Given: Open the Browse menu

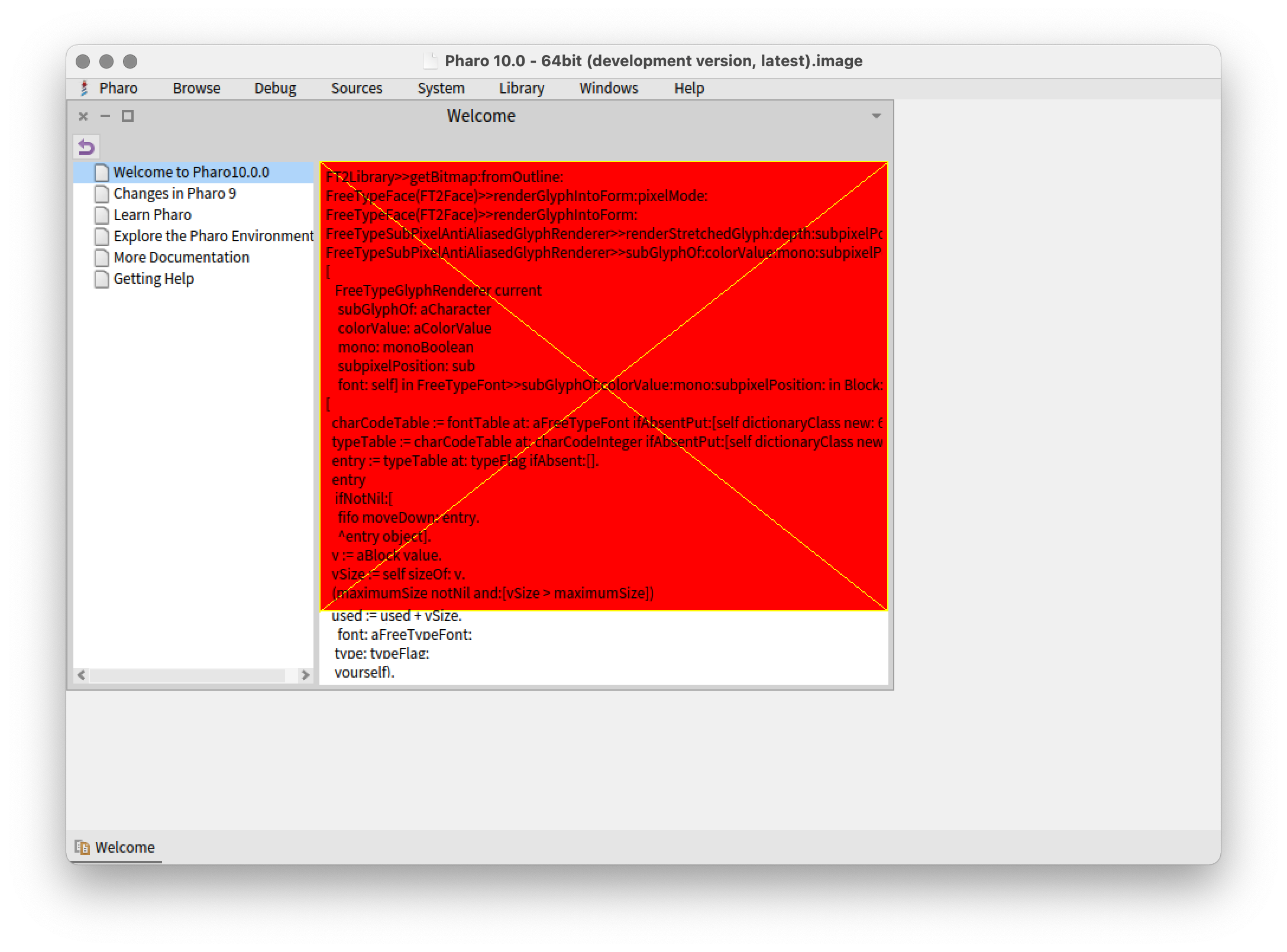Looking at the screenshot, I should pos(196,88).
